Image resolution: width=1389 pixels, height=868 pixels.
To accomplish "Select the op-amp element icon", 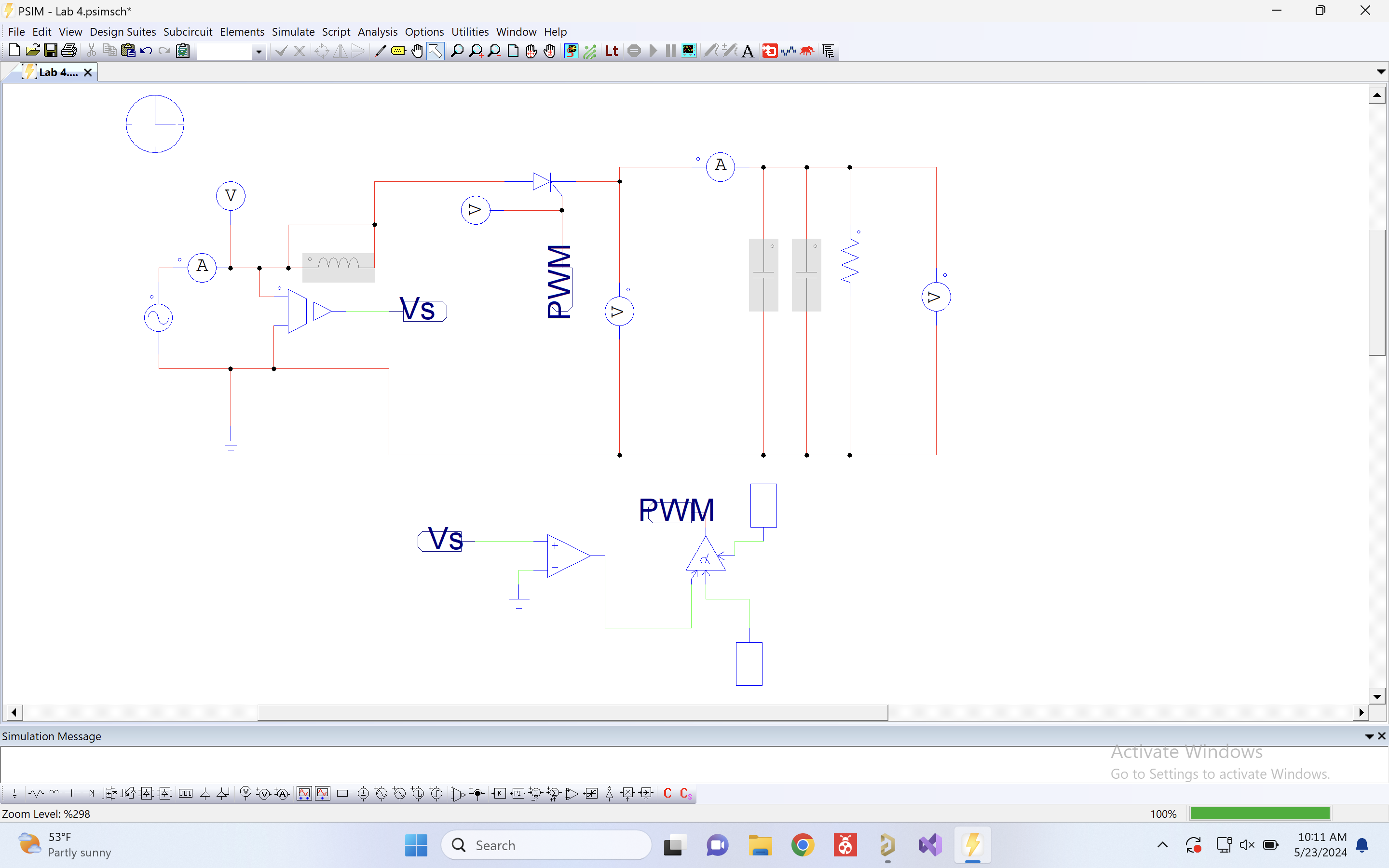I will tap(571, 793).
